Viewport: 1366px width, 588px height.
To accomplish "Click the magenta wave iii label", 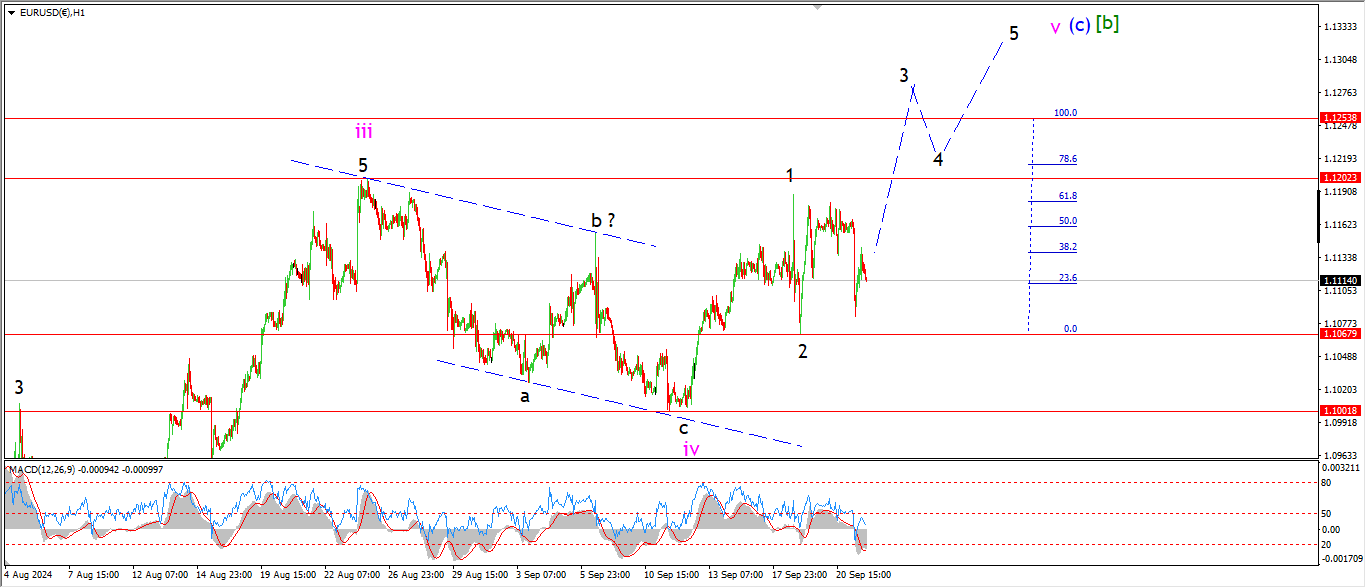I will point(363,131).
